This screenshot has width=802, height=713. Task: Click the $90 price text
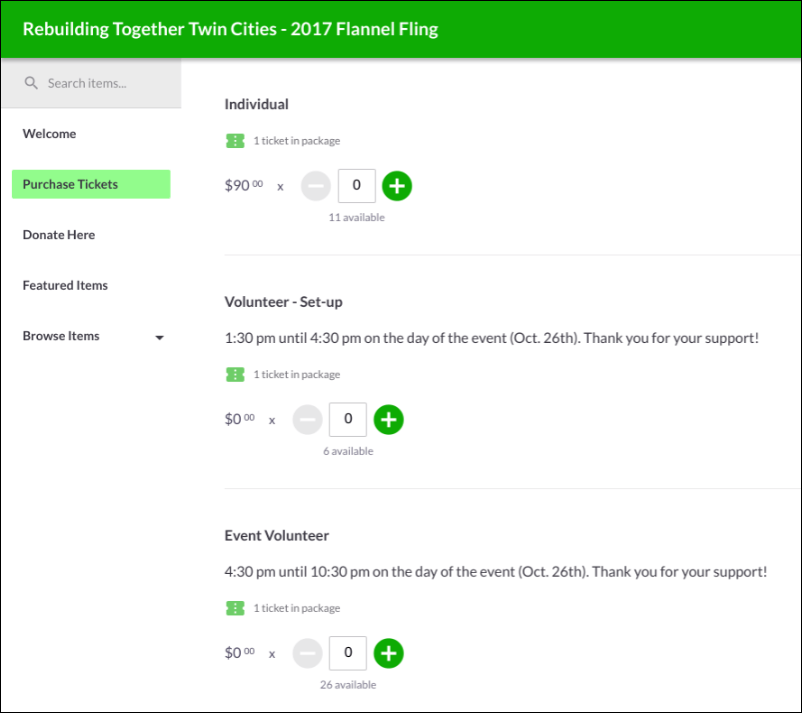click(x=244, y=185)
